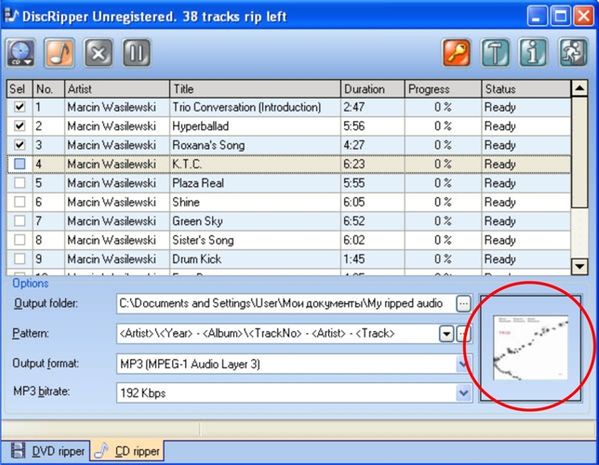
Task: Click the 2:47 duration cell
Action: point(372,107)
